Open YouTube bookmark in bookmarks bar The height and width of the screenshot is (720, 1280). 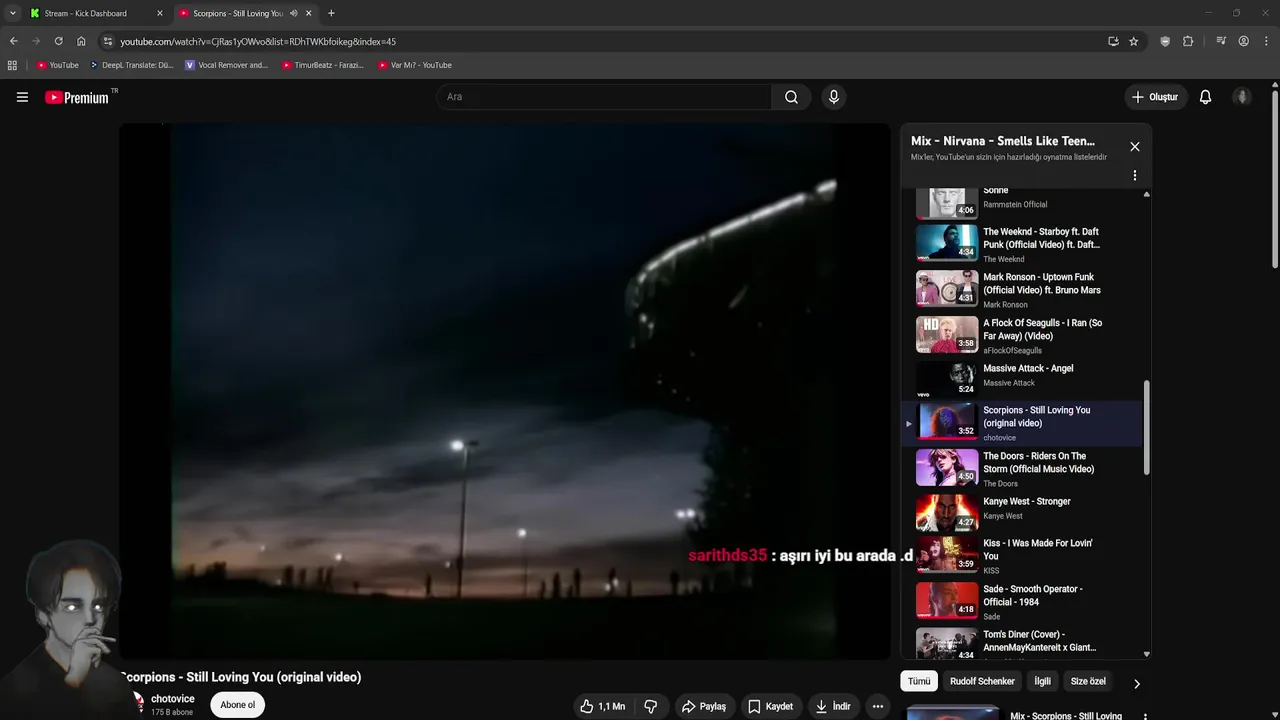(x=57, y=65)
